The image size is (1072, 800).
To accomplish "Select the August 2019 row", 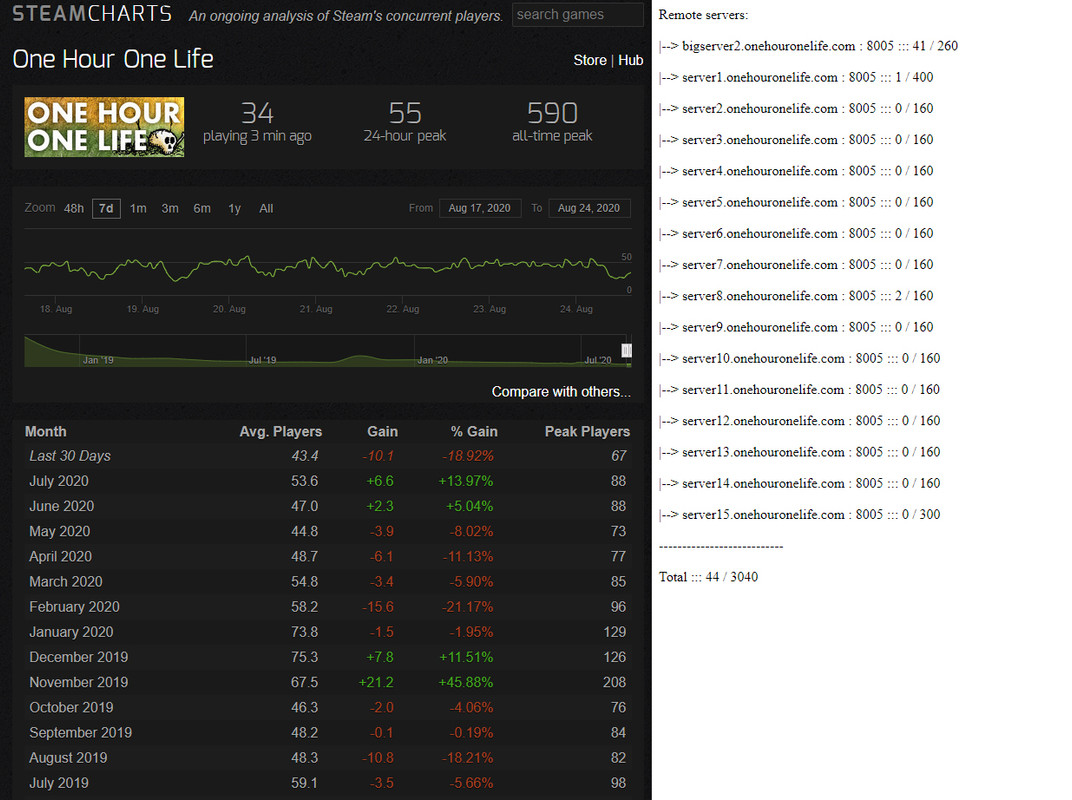I will (x=327, y=758).
